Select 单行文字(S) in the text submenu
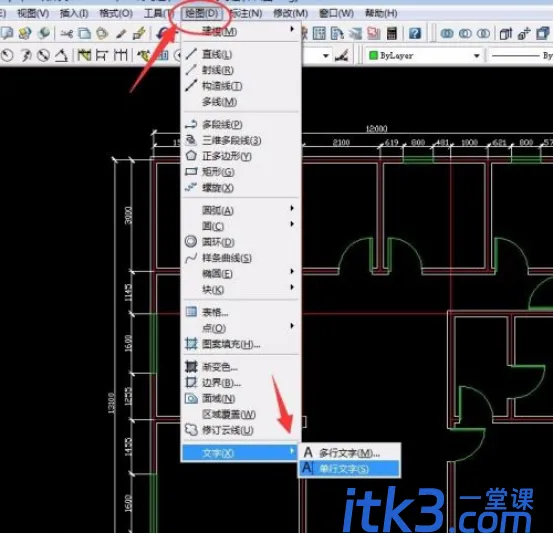The image size is (554, 534). pos(349,469)
